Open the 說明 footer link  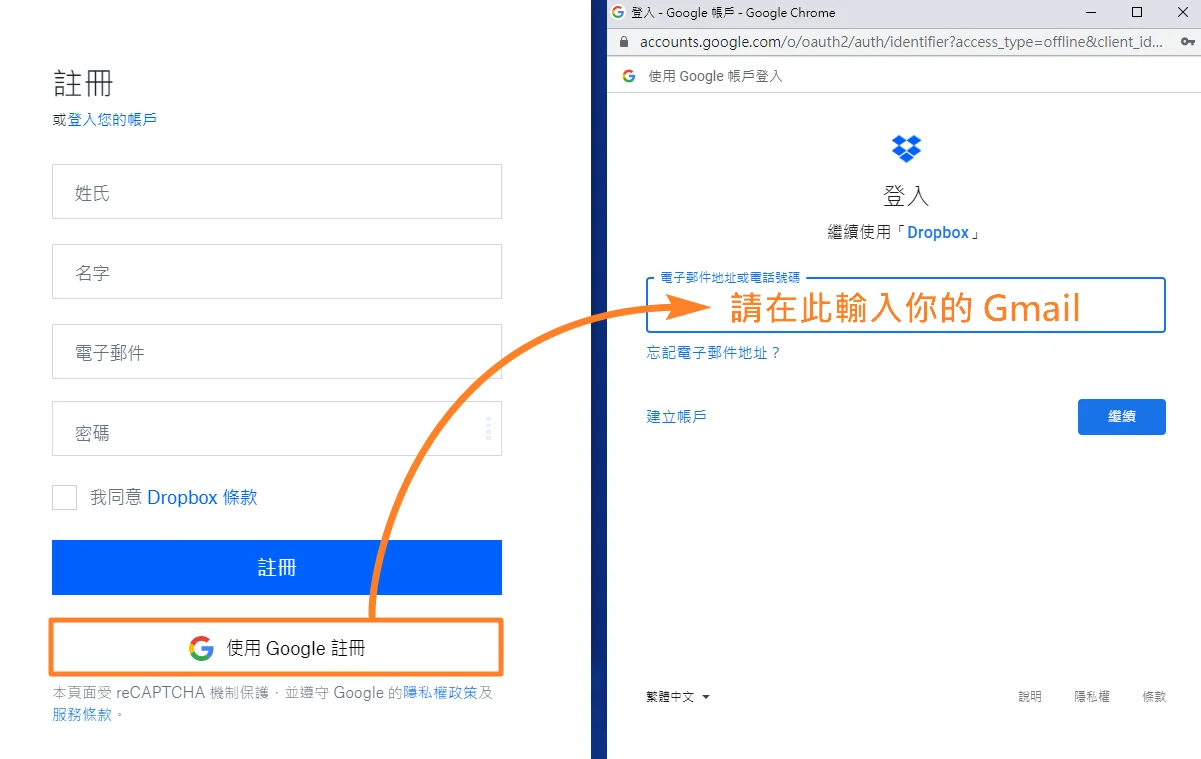(1030, 697)
